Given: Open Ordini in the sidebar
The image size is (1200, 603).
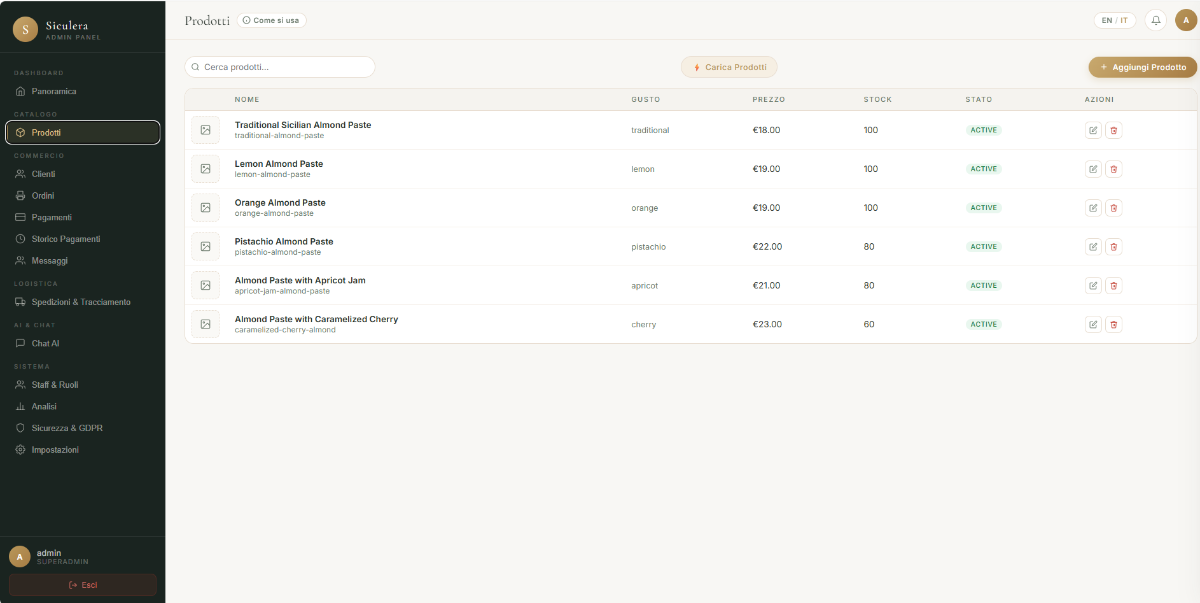Looking at the screenshot, I should (x=83, y=195).
